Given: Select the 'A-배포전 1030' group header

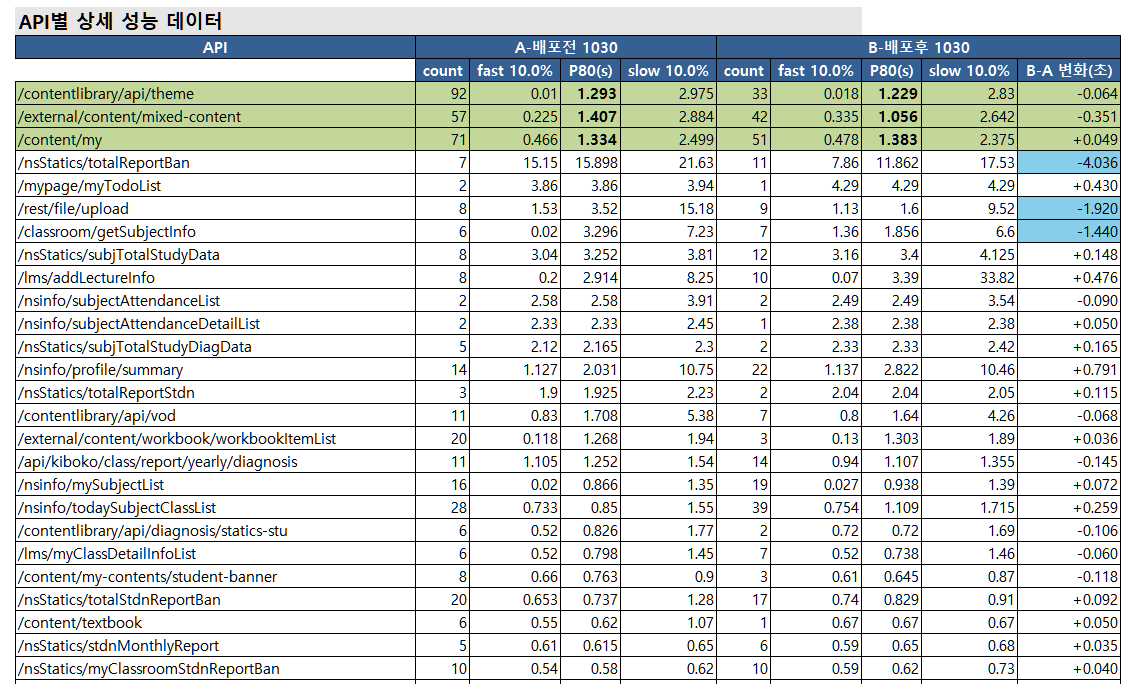Looking at the screenshot, I should click(x=566, y=47).
